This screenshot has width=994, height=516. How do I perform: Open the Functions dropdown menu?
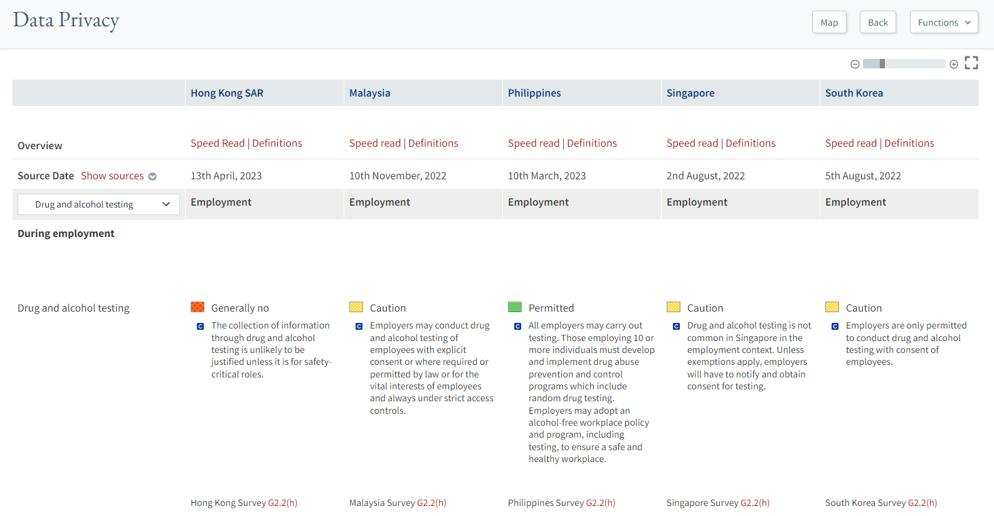coord(943,22)
